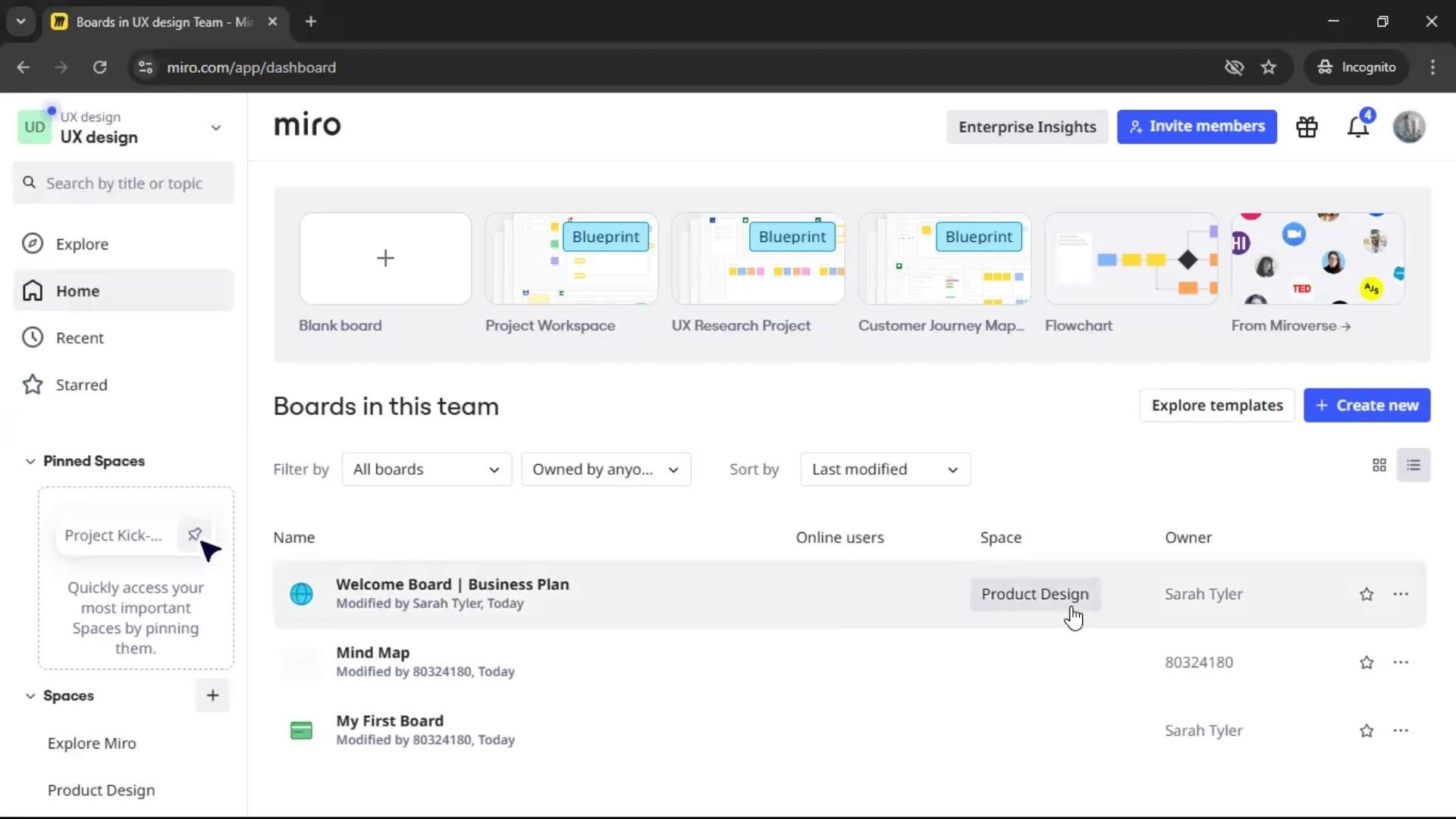
Task: Open the Owned by anyone dropdown
Action: pos(606,469)
